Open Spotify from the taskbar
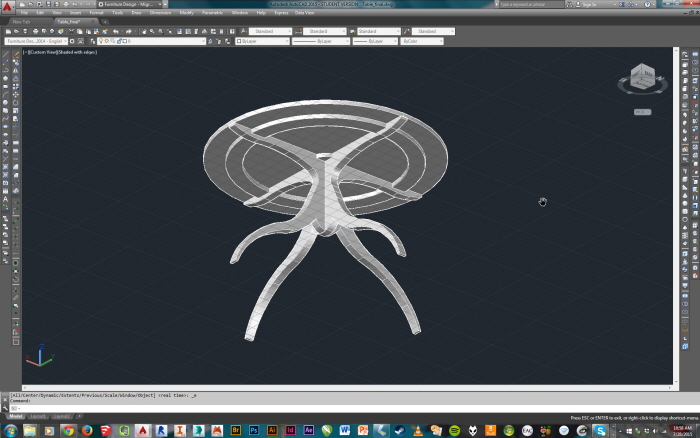The height and width of the screenshot is (438, 700). click(x=455, y=430)
